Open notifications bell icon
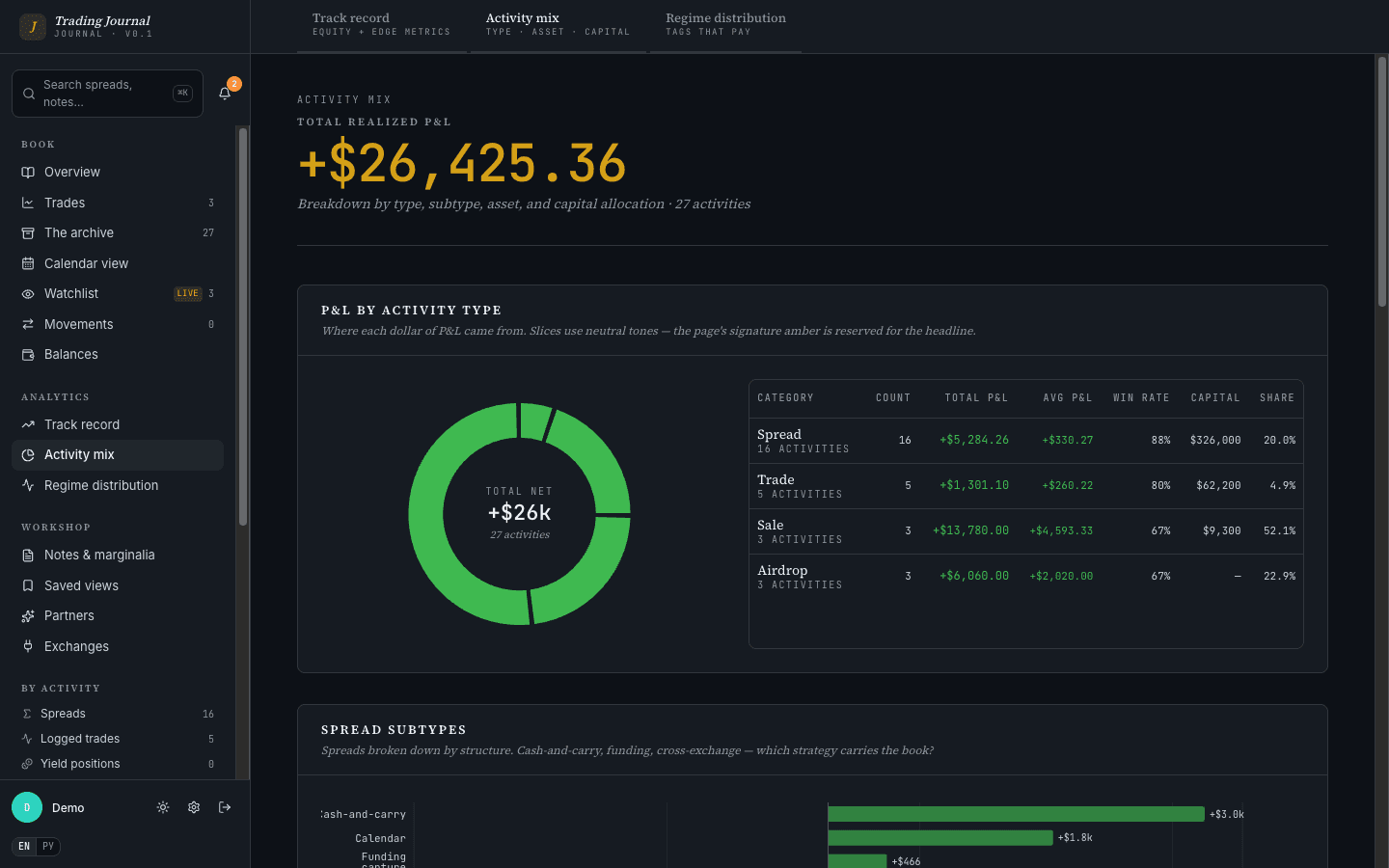Image resolution: width=1389 pixels, height=868 pixels. point(225,94)
